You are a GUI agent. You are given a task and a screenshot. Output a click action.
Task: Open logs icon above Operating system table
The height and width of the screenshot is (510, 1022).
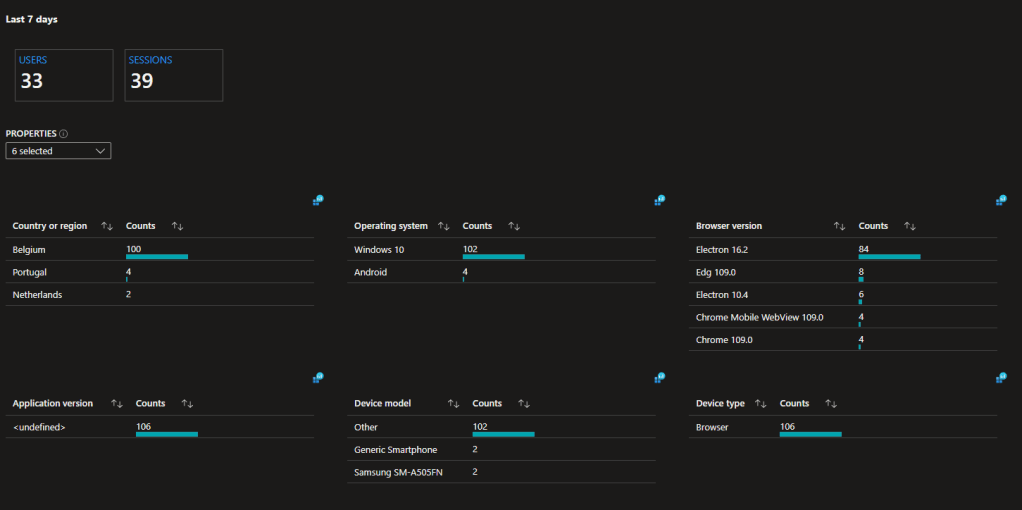(x=660, y=201)
